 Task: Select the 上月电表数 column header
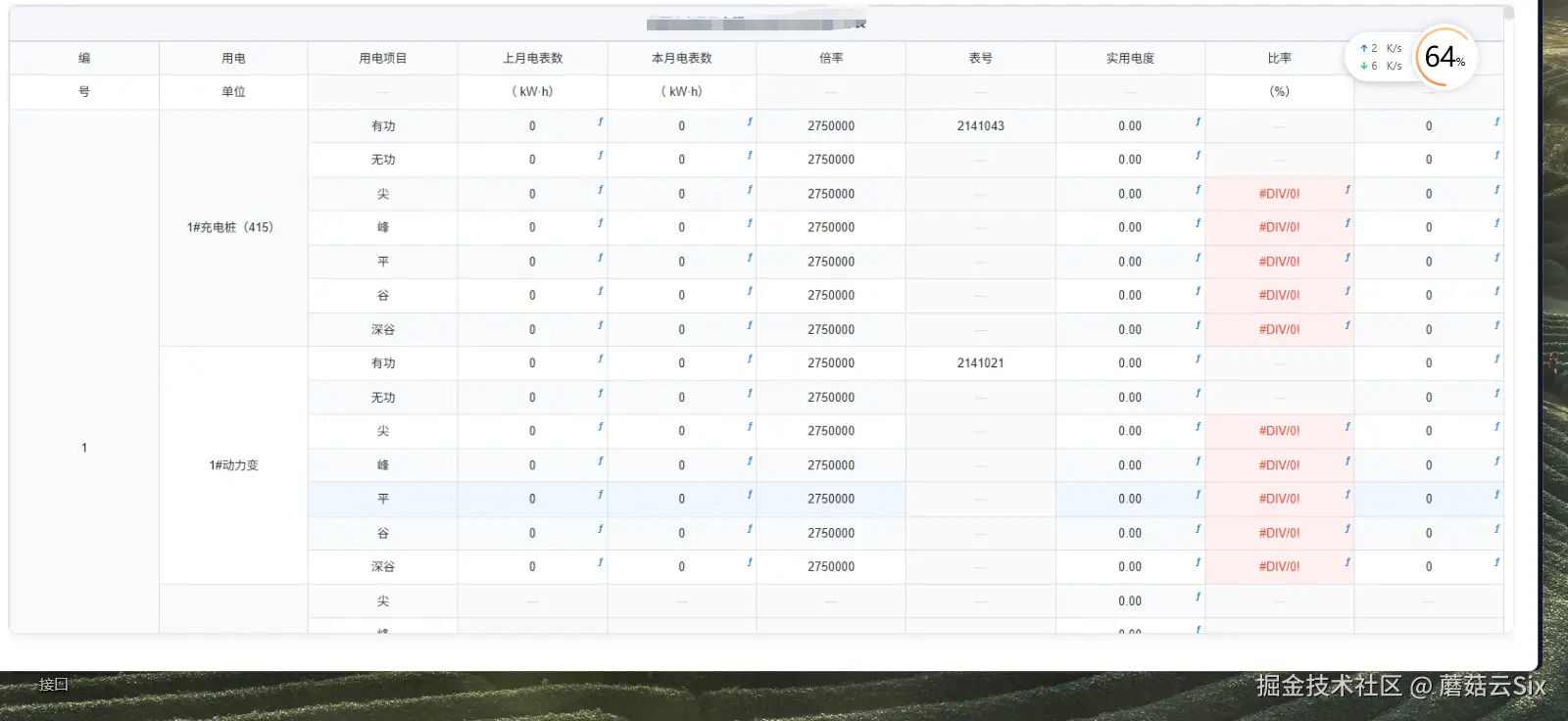pyautogui.click(x=533, y=58)
